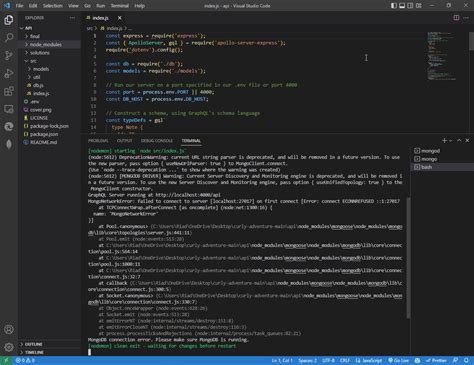Screen dimensions: 474x365
Task: Close the index.js editor tab
Action: [x=120, y=18]
